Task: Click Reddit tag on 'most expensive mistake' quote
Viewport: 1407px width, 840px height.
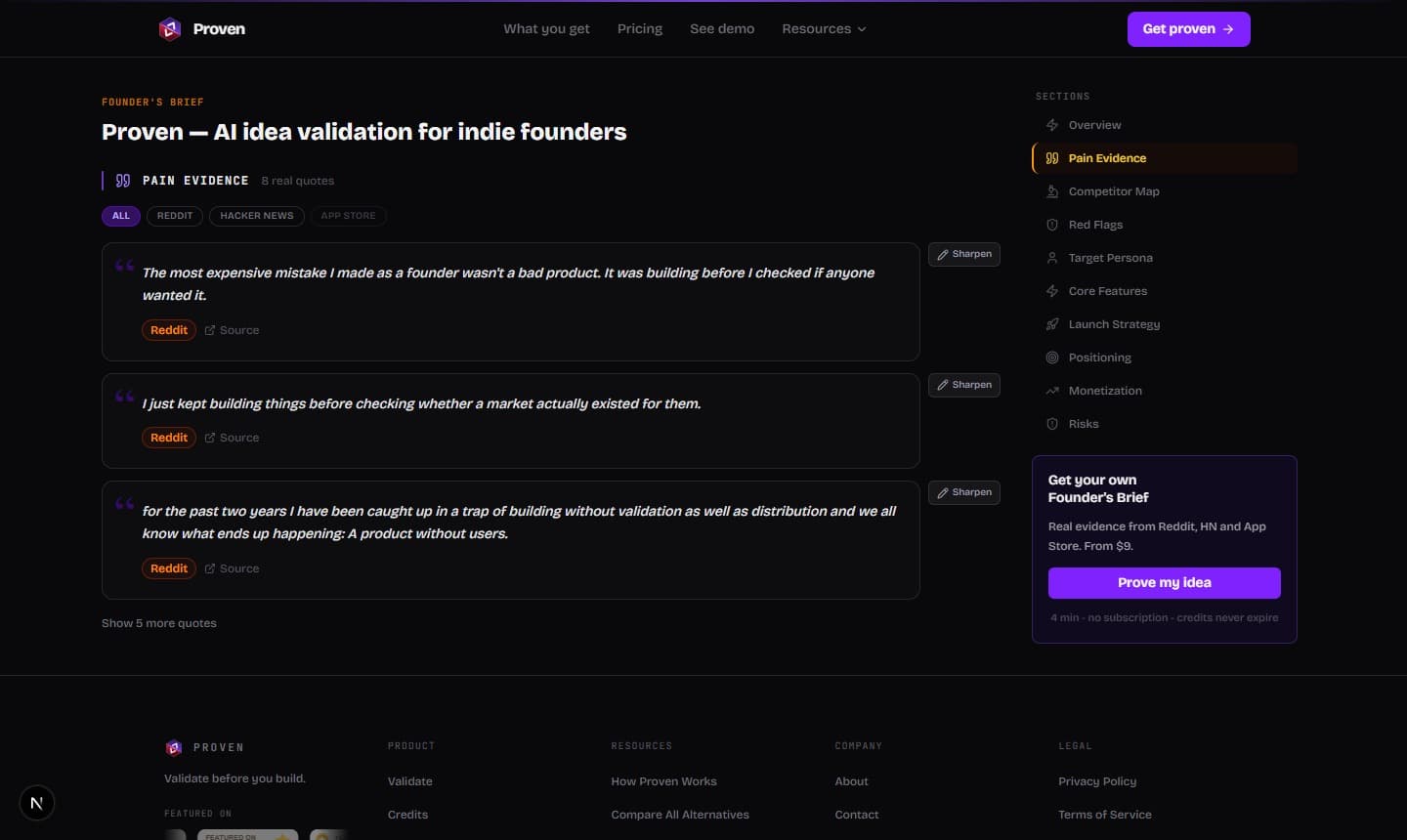Action: (169, 330)
